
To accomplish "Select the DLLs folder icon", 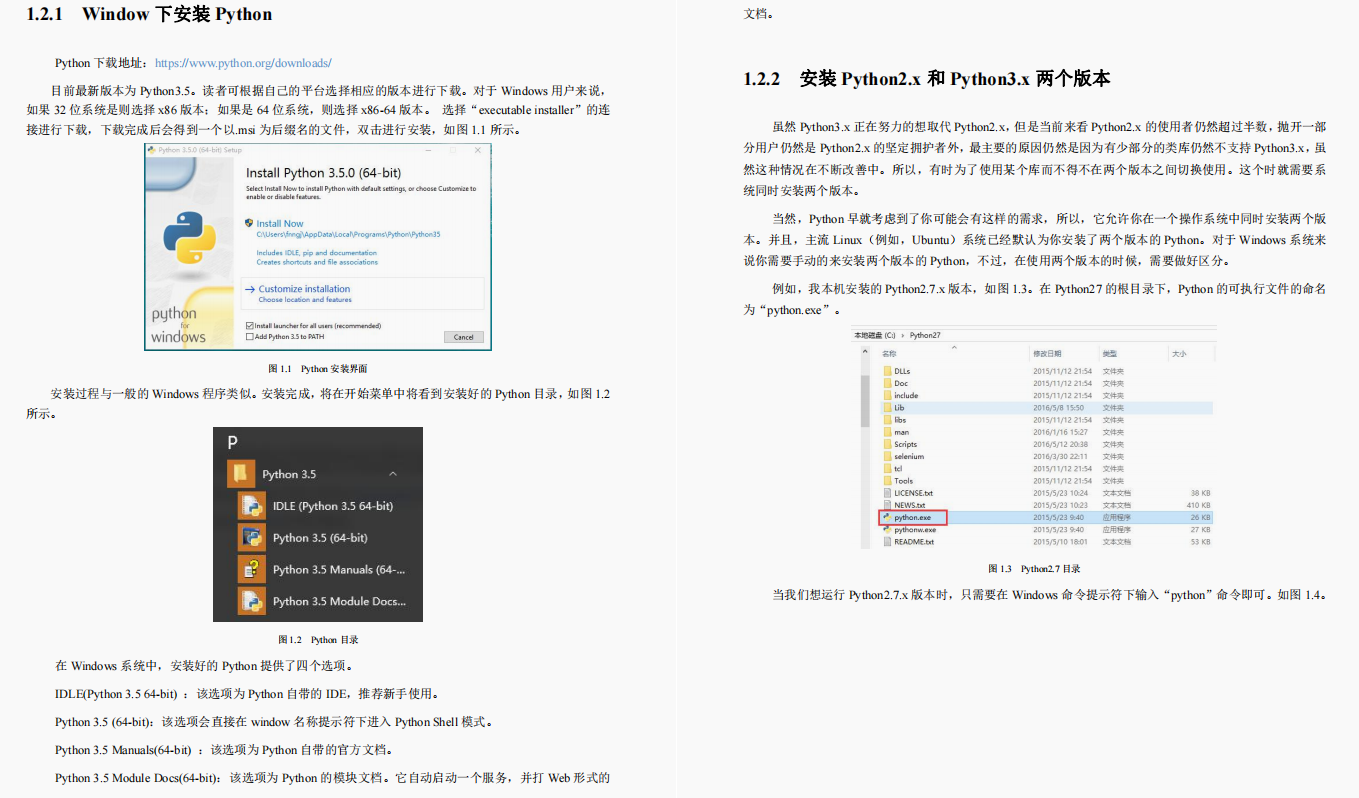I will [887, 371].
